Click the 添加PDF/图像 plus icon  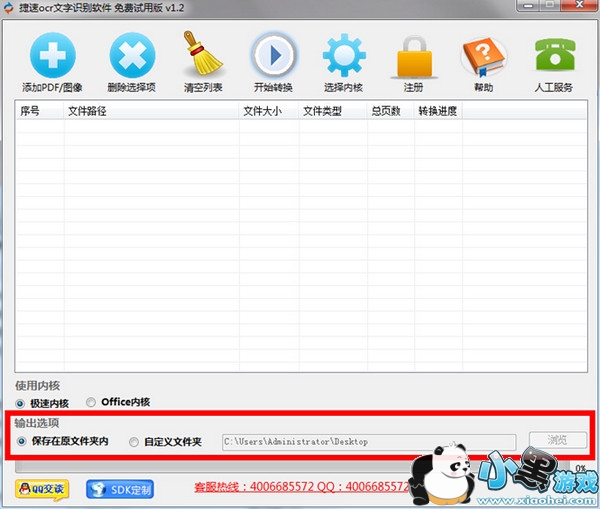52,55
